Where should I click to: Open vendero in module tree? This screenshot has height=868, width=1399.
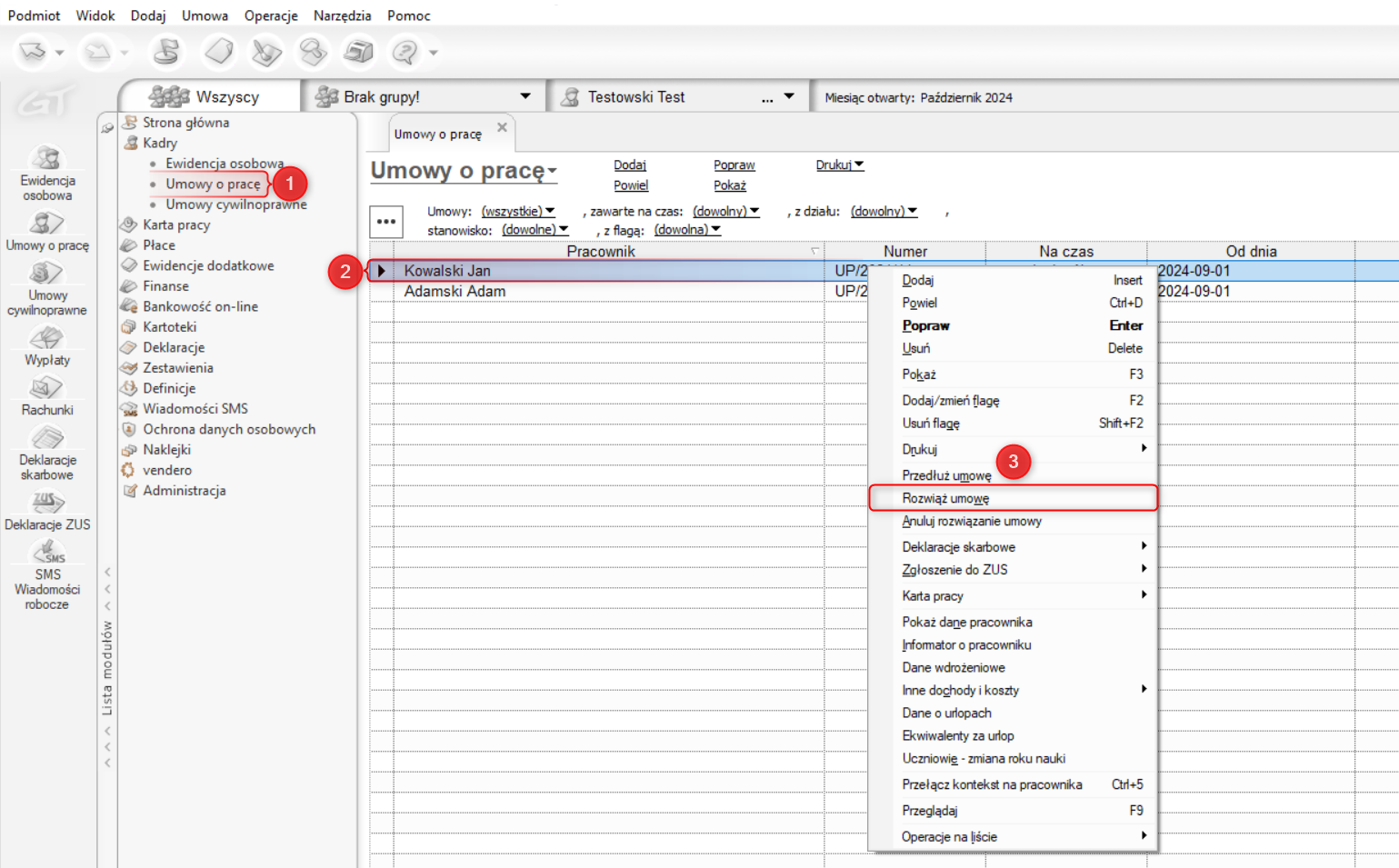point(167,470)
